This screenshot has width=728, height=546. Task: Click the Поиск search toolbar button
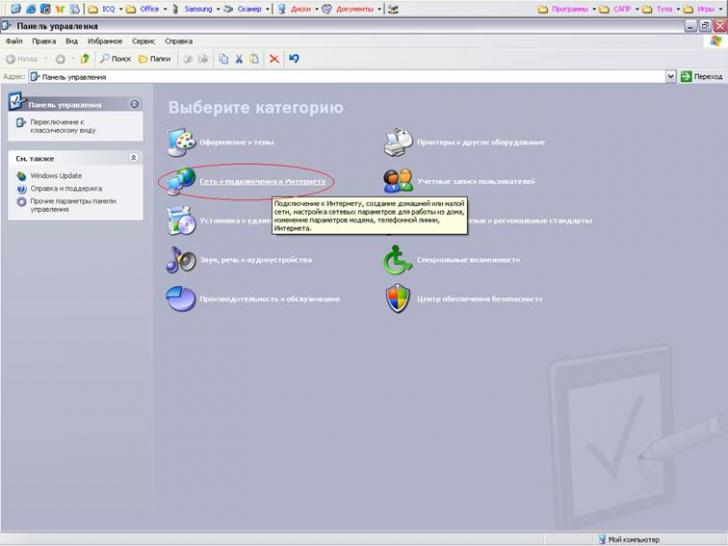click(x=115, y=59)
